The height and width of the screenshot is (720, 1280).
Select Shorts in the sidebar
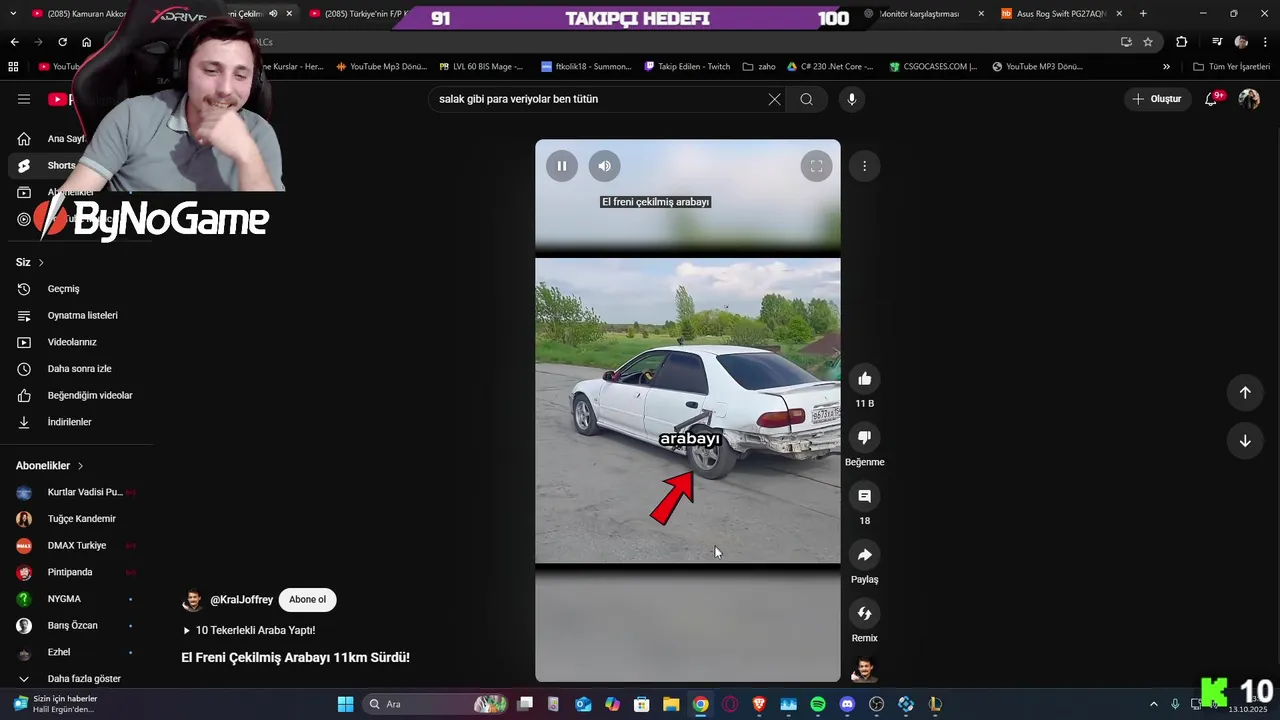62,166
